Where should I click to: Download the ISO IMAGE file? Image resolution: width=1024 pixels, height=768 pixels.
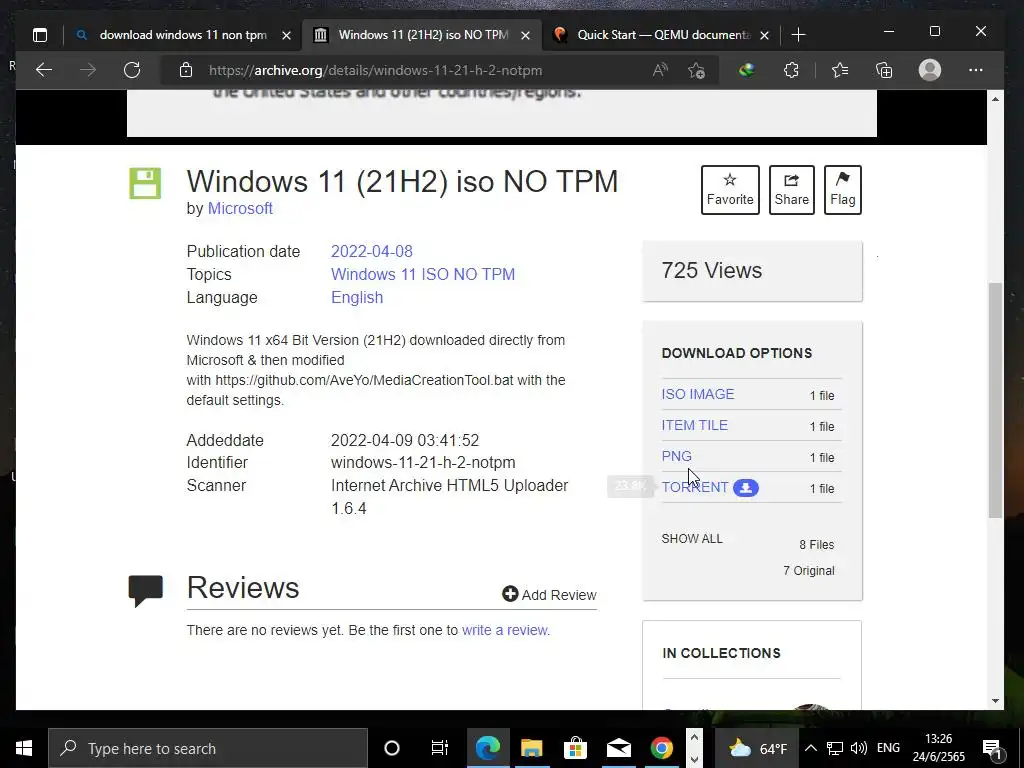pos(697,394)
